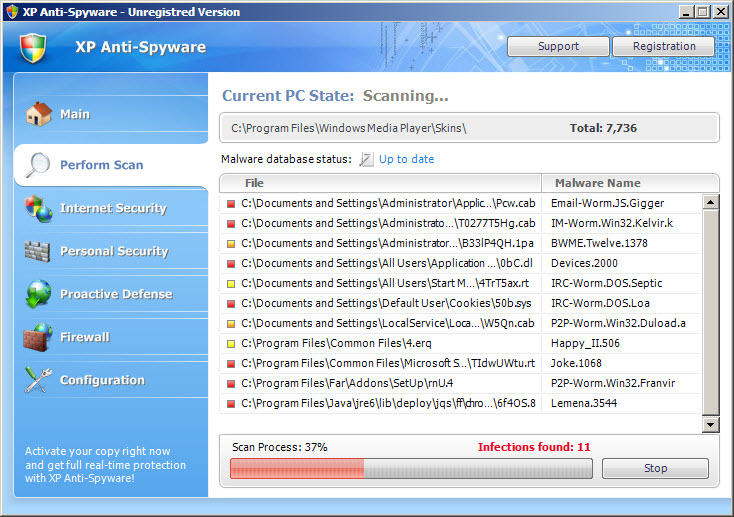Select the Email-Worm.JS.Gigger result row
Screen dimensions: 734x517
[460, 203]
